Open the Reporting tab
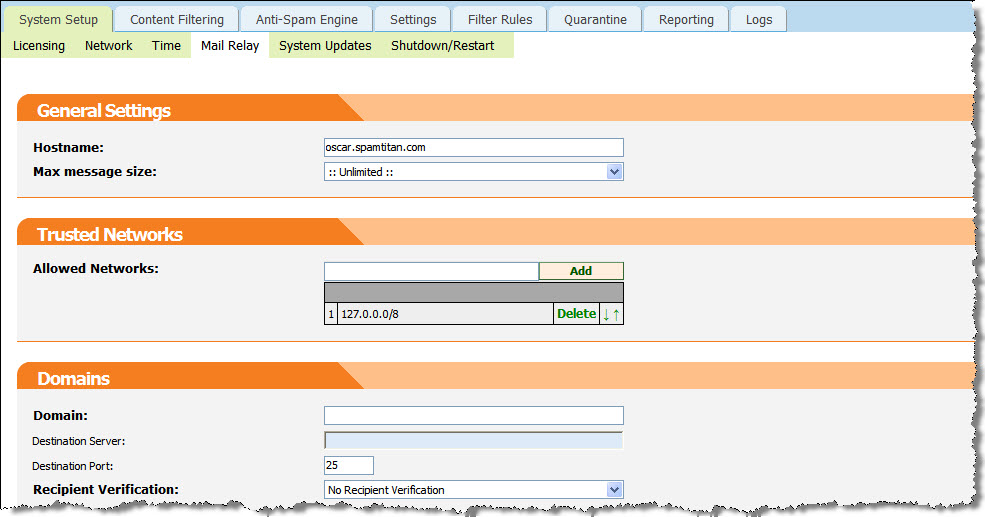This screenshot has height=517, width=985. pos(686,19)
